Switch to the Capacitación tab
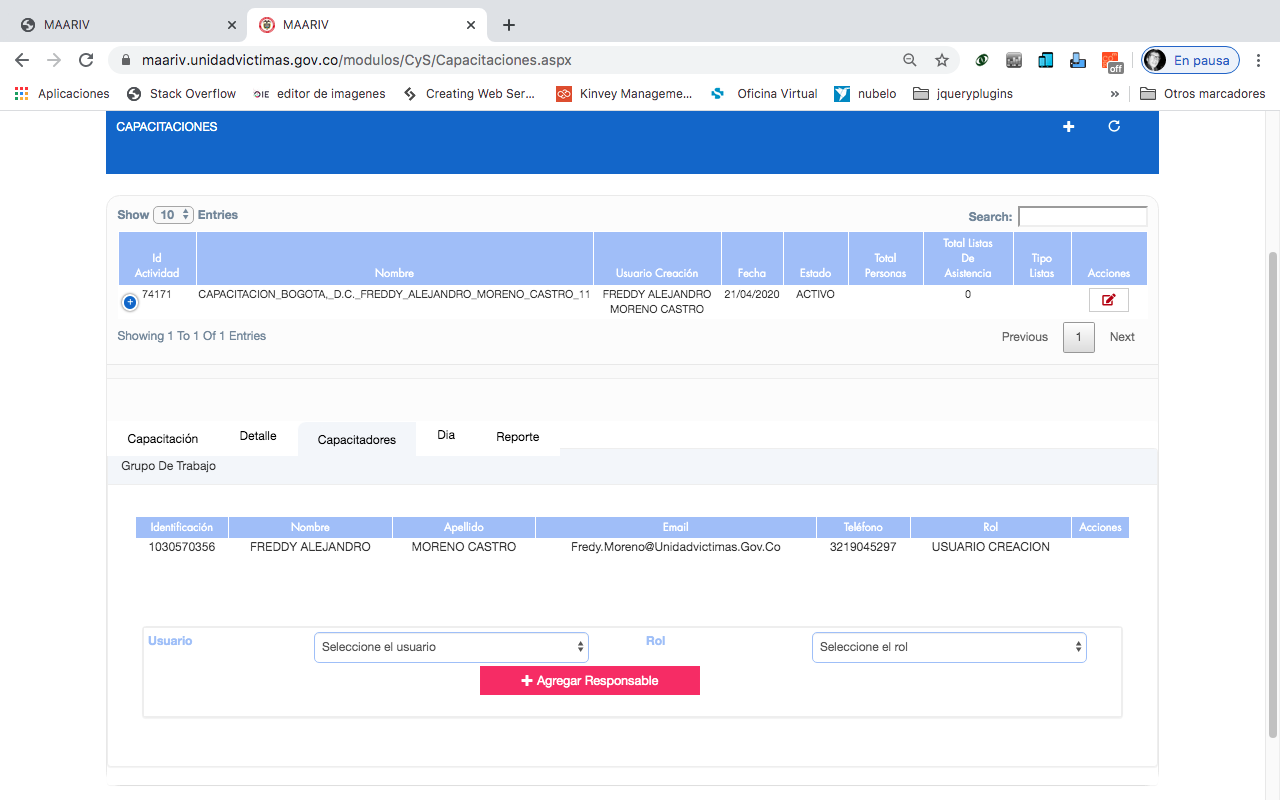Image resolution: width=1280 pixels, height=800 pixels. [x=163, y=439]
